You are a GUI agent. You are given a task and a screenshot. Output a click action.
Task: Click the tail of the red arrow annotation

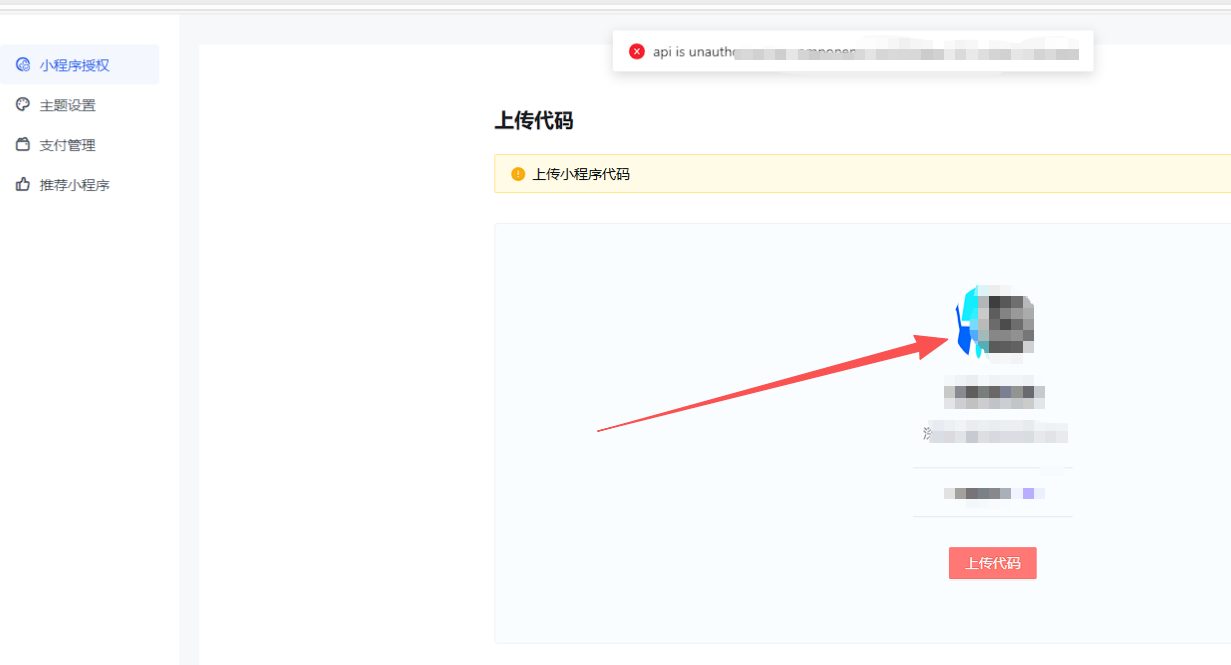600,430
